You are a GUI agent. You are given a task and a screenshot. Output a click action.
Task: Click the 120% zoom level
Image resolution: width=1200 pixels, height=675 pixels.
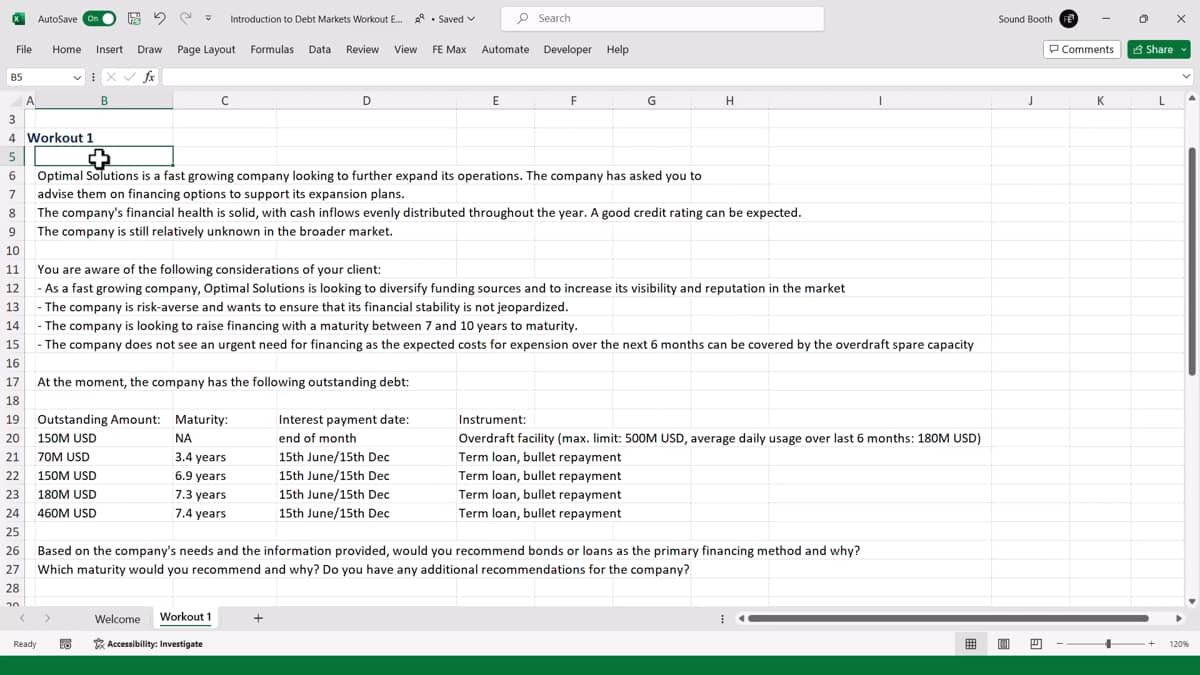click(1178, 644)
